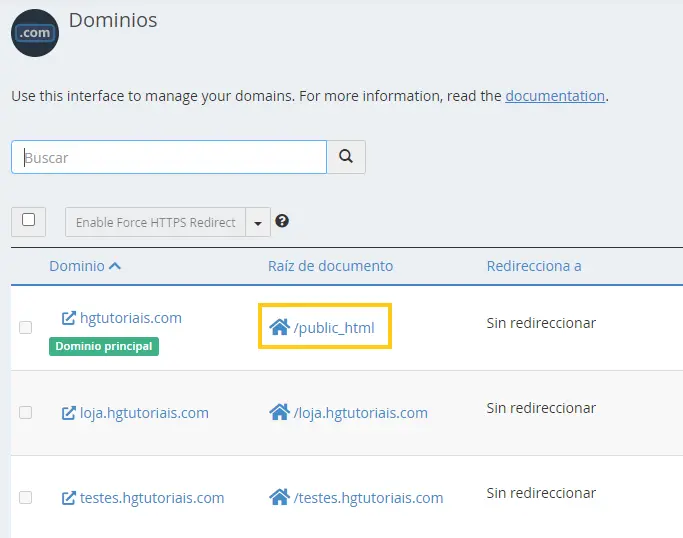The width and height of the screenshot is (683, 538).
Task: Click Redirecciona a column header
Action: tap(534, 266)
